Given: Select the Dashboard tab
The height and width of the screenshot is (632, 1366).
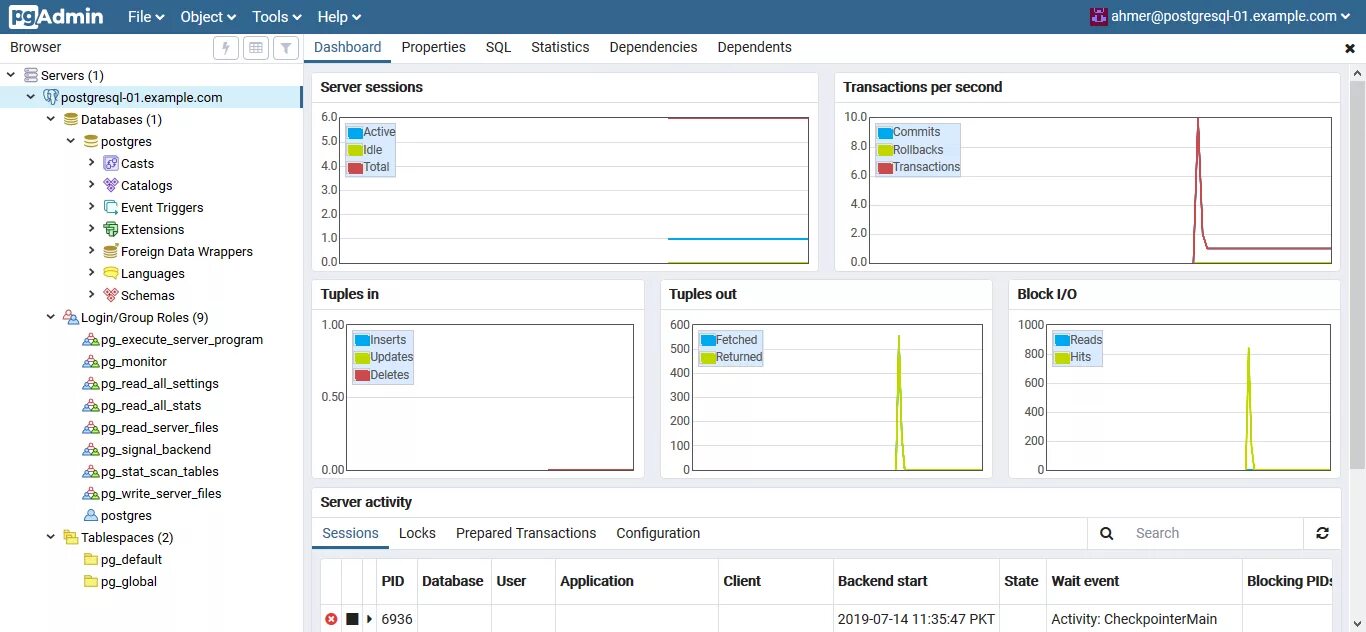Looking at the screenshot, I should pos(347,47).
